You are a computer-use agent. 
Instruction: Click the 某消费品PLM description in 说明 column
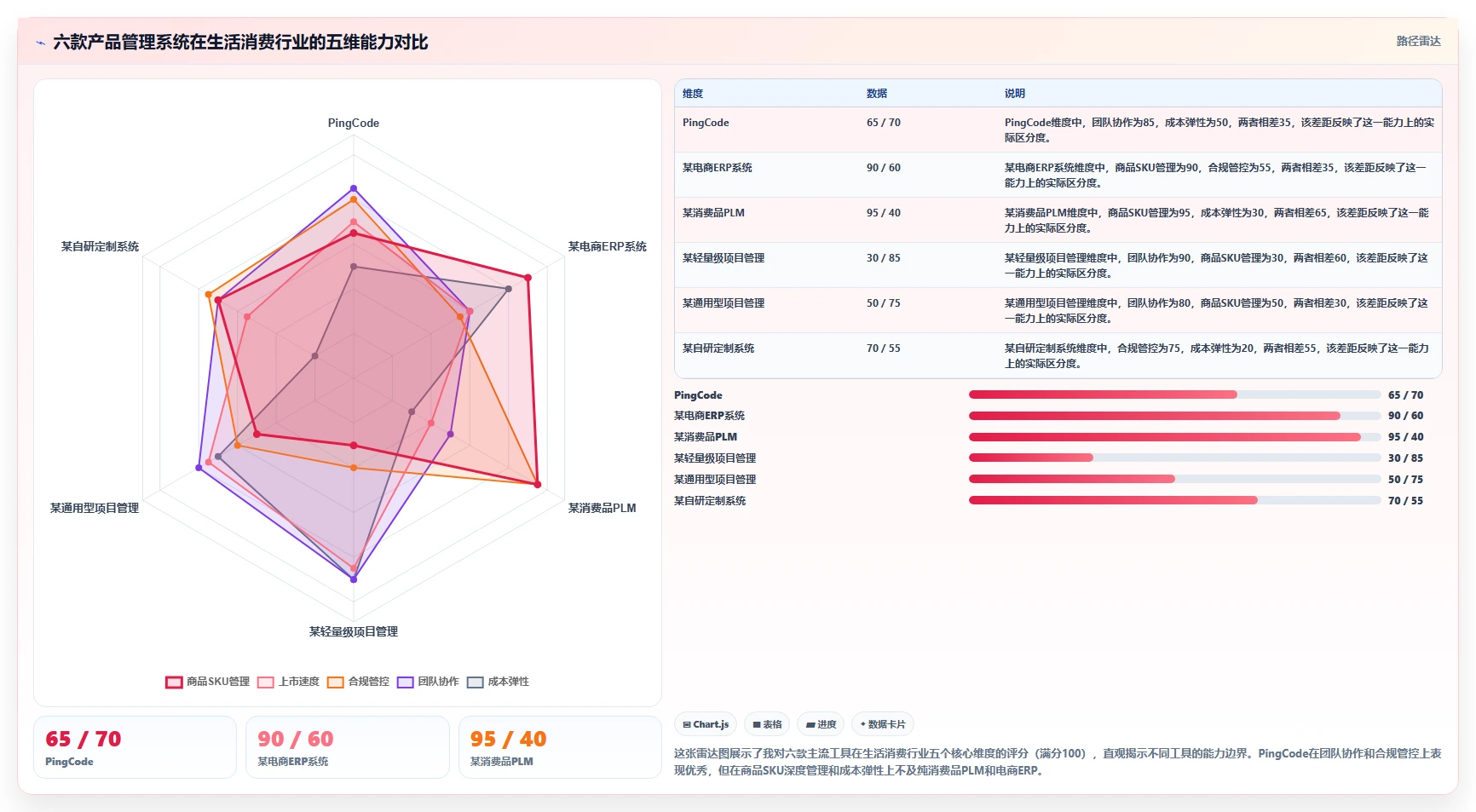click(1217, 221)
